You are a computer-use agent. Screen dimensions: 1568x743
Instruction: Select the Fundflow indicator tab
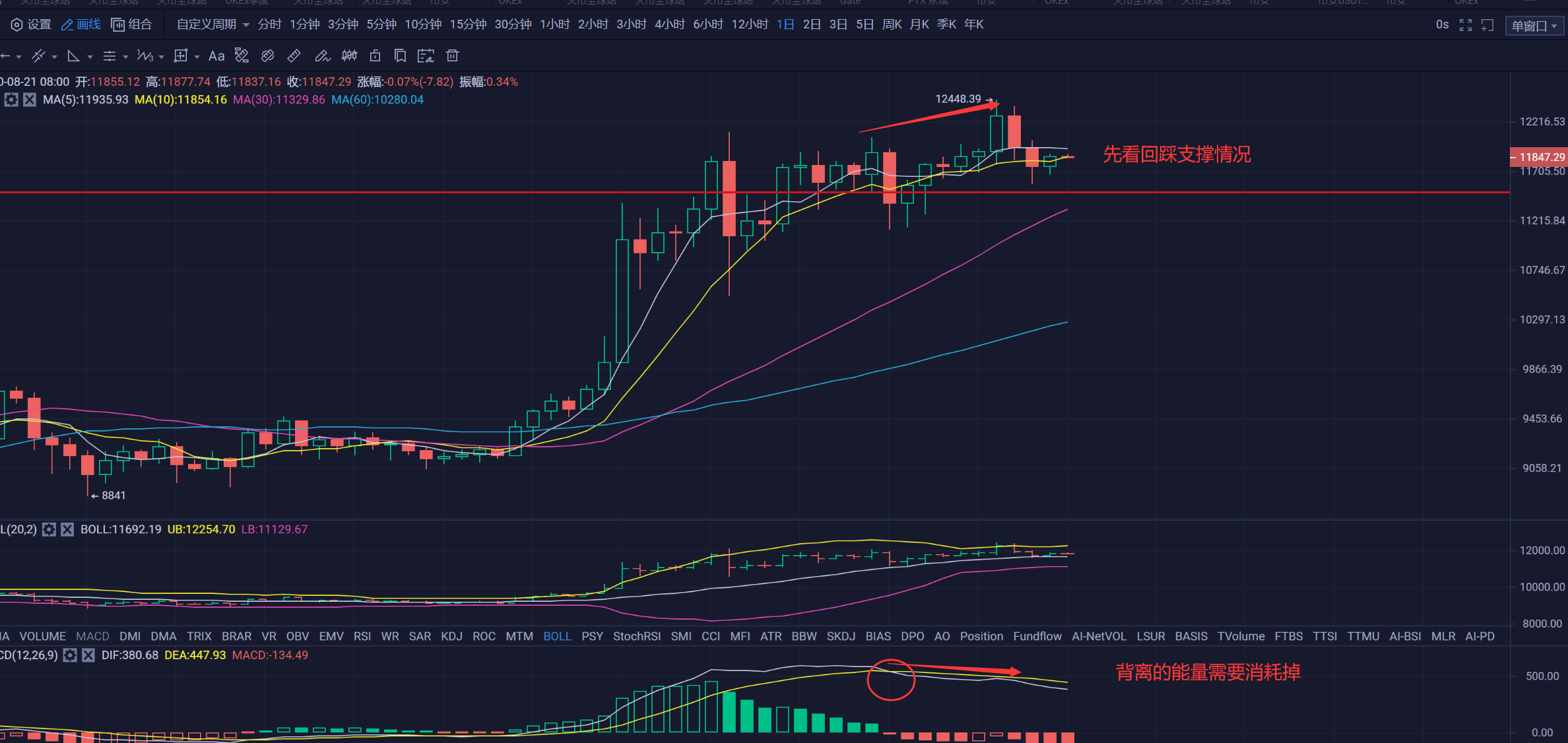click(x=1037, y=636)
